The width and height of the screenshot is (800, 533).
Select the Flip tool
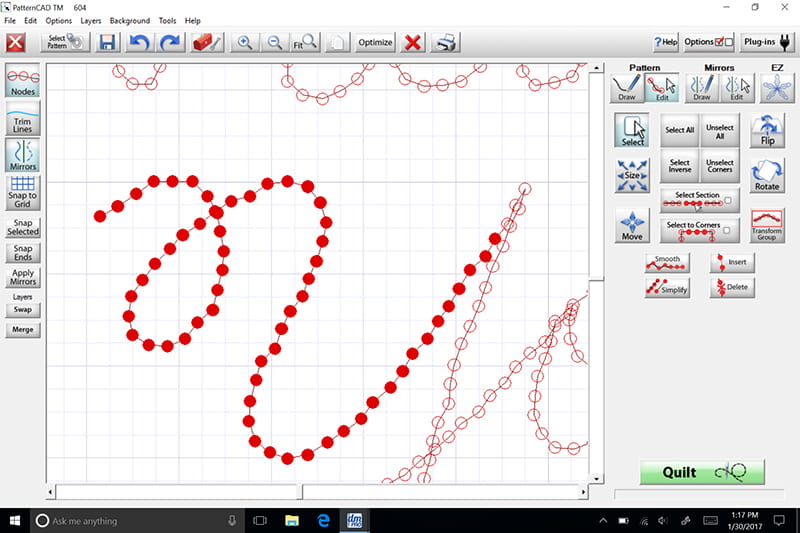pyautogui.click(x=767, y=130)
